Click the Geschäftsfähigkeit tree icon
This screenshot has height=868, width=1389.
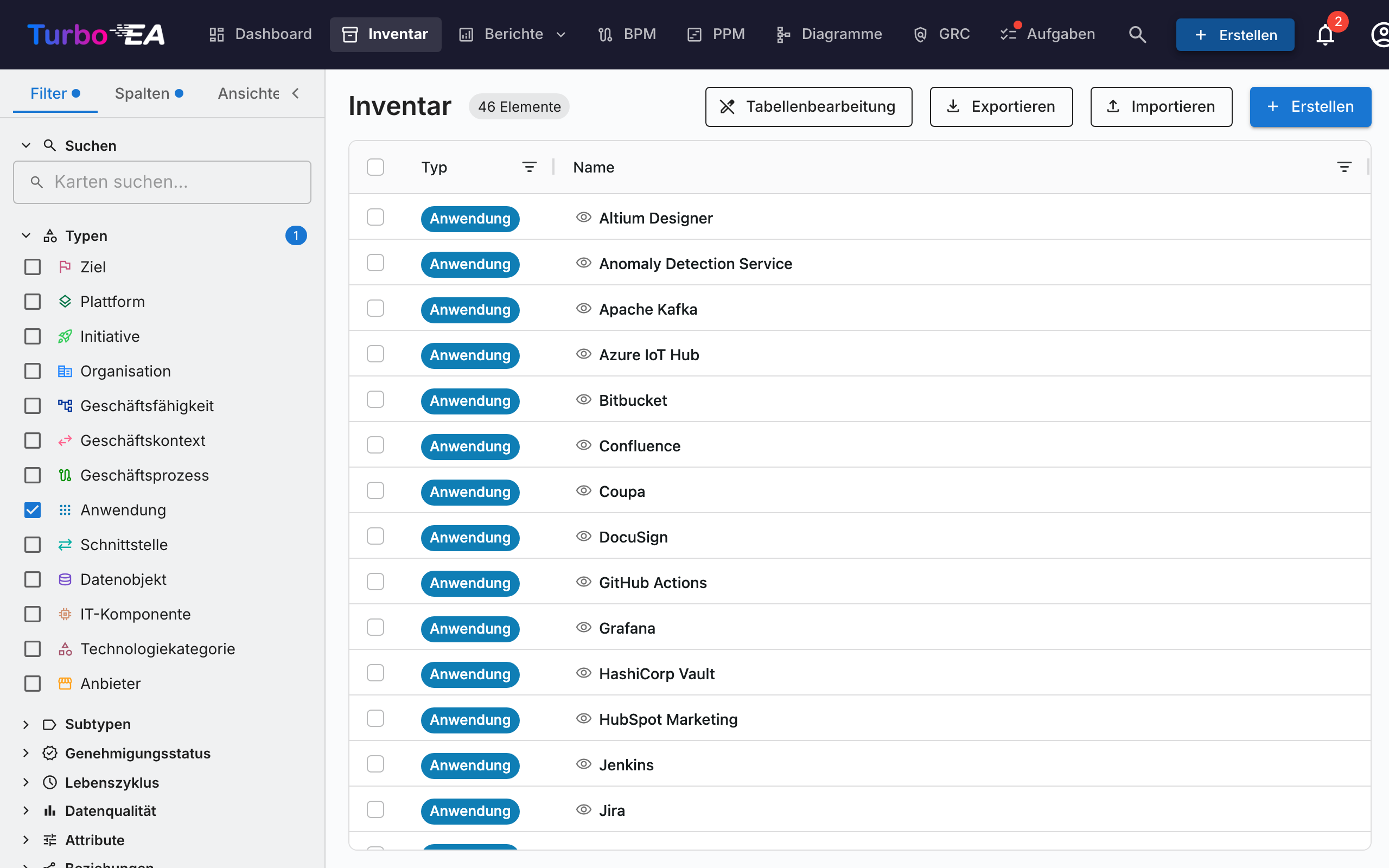click(x=65, y=406)
